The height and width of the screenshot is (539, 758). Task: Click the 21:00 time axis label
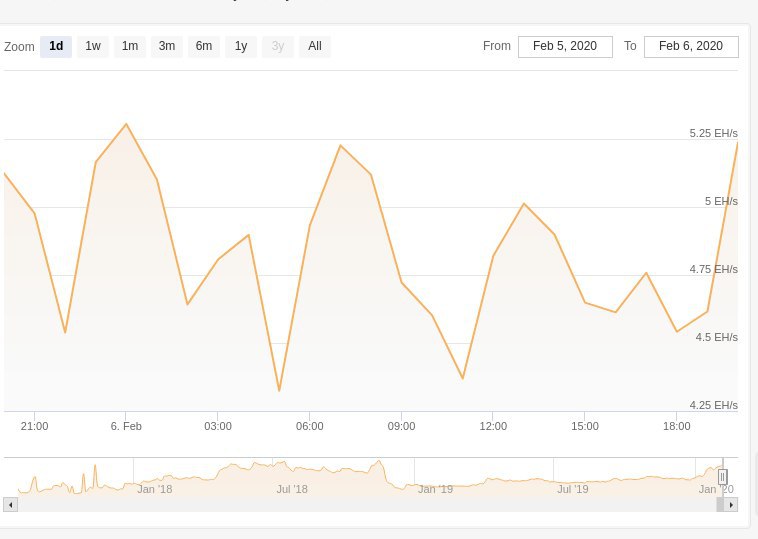pos(34,426)
